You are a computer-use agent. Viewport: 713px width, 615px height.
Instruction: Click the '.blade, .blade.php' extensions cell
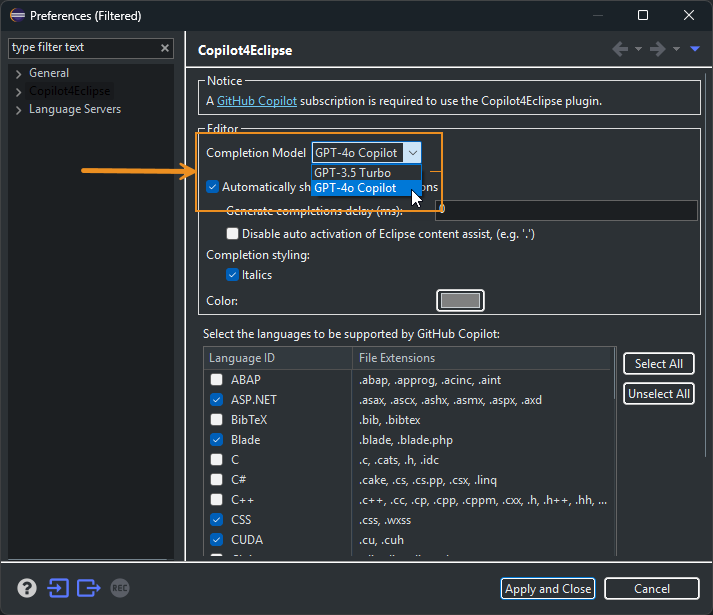tap(406, 440)
